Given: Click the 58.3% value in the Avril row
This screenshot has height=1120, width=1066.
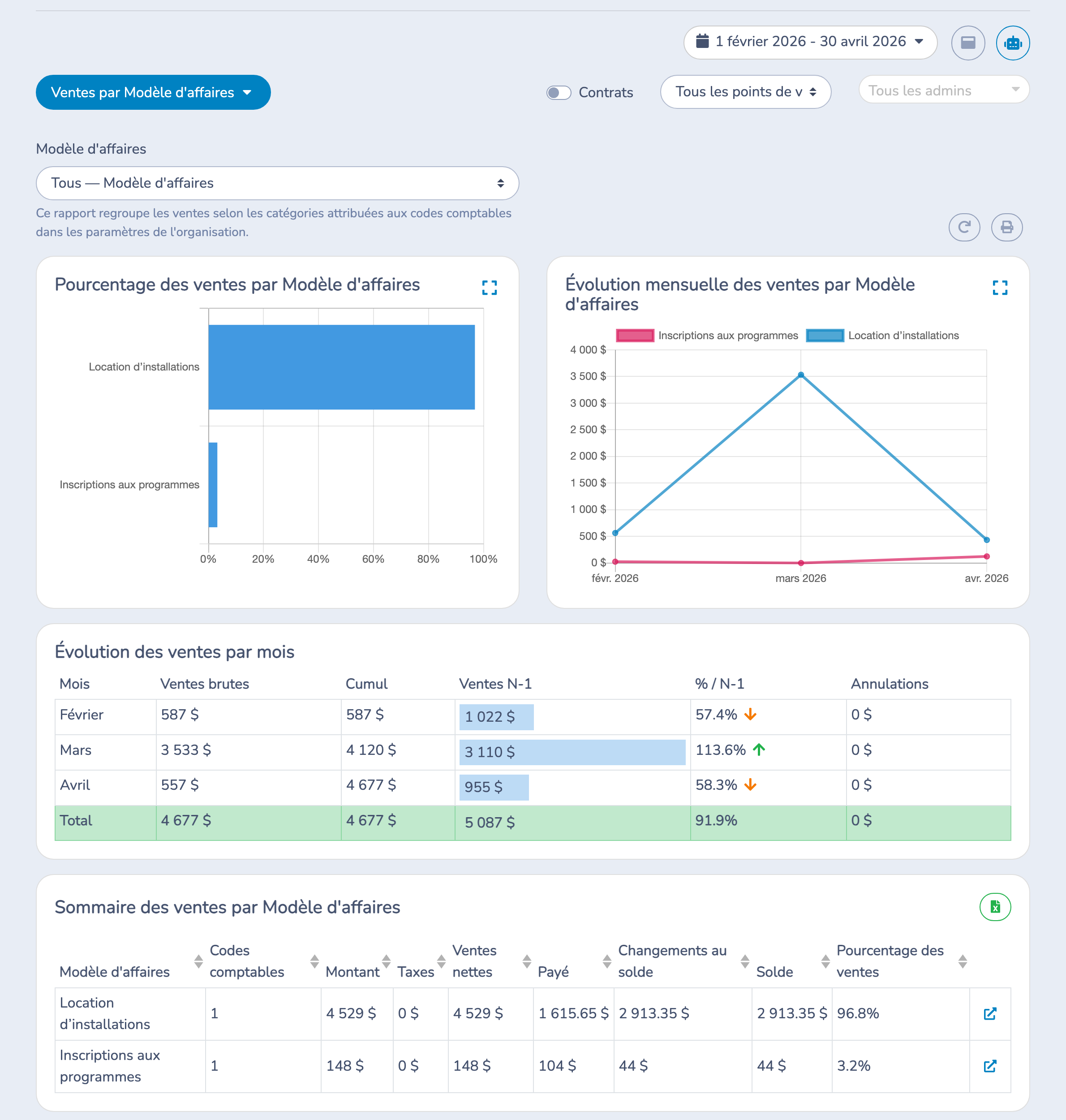Looking at the screenshot, I should pyautogui.click(x=716, y=785).
